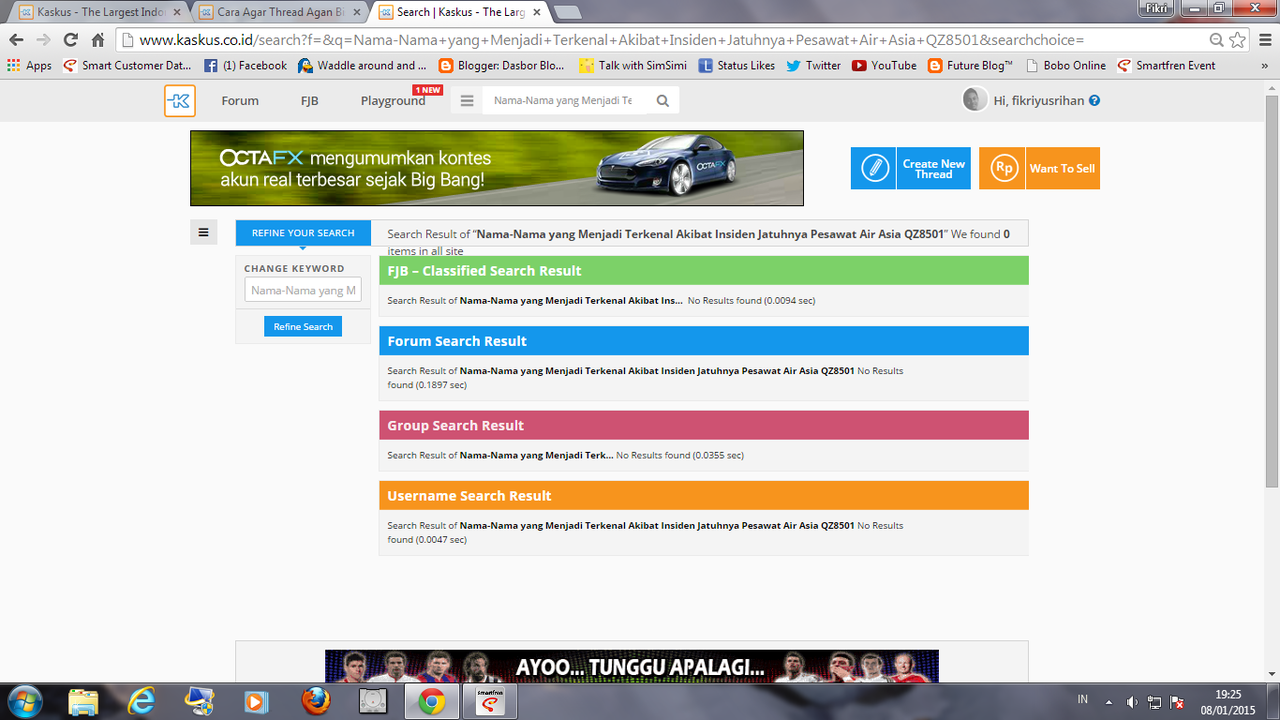Switch to Cara Agar Thread Agan tab

(x=280, y=12)
